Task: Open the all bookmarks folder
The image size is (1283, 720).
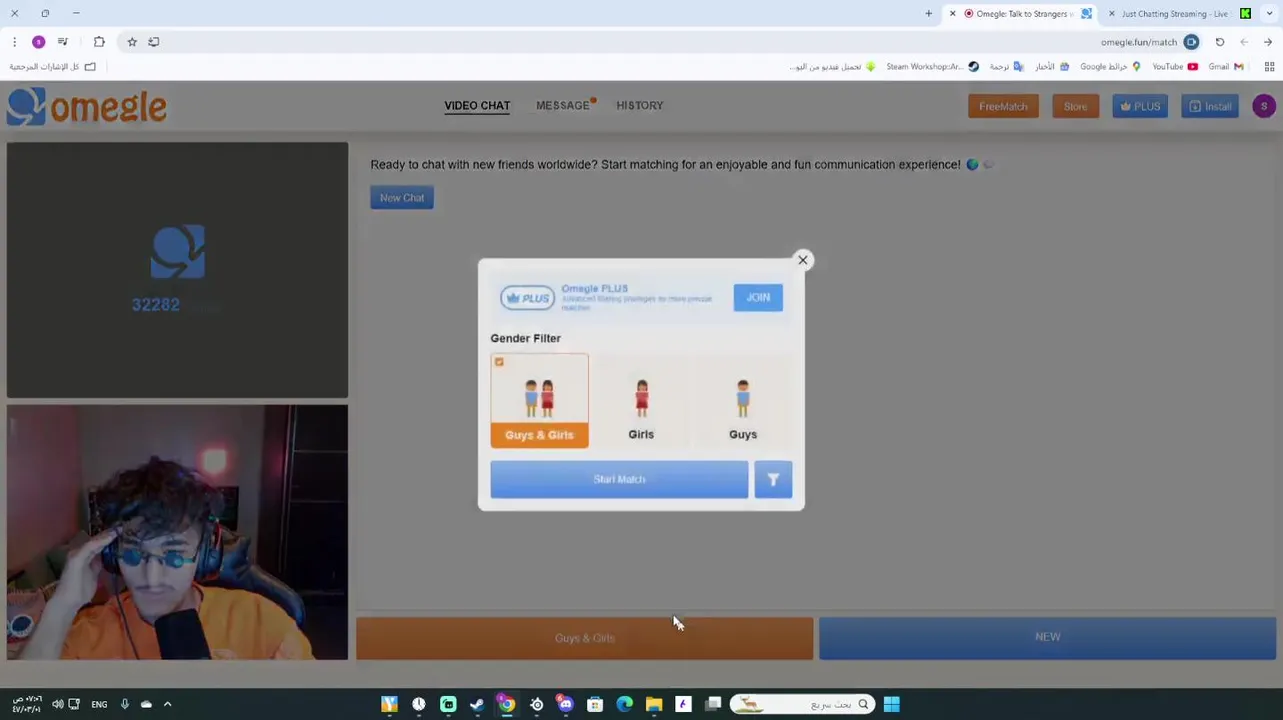Action: click(x=52, y=67)
